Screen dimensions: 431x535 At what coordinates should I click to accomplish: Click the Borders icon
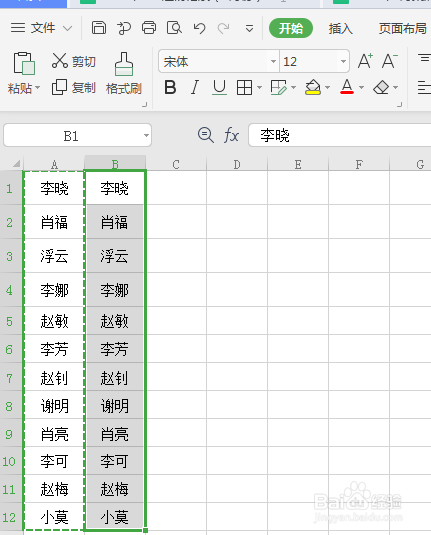coord(244,88)
